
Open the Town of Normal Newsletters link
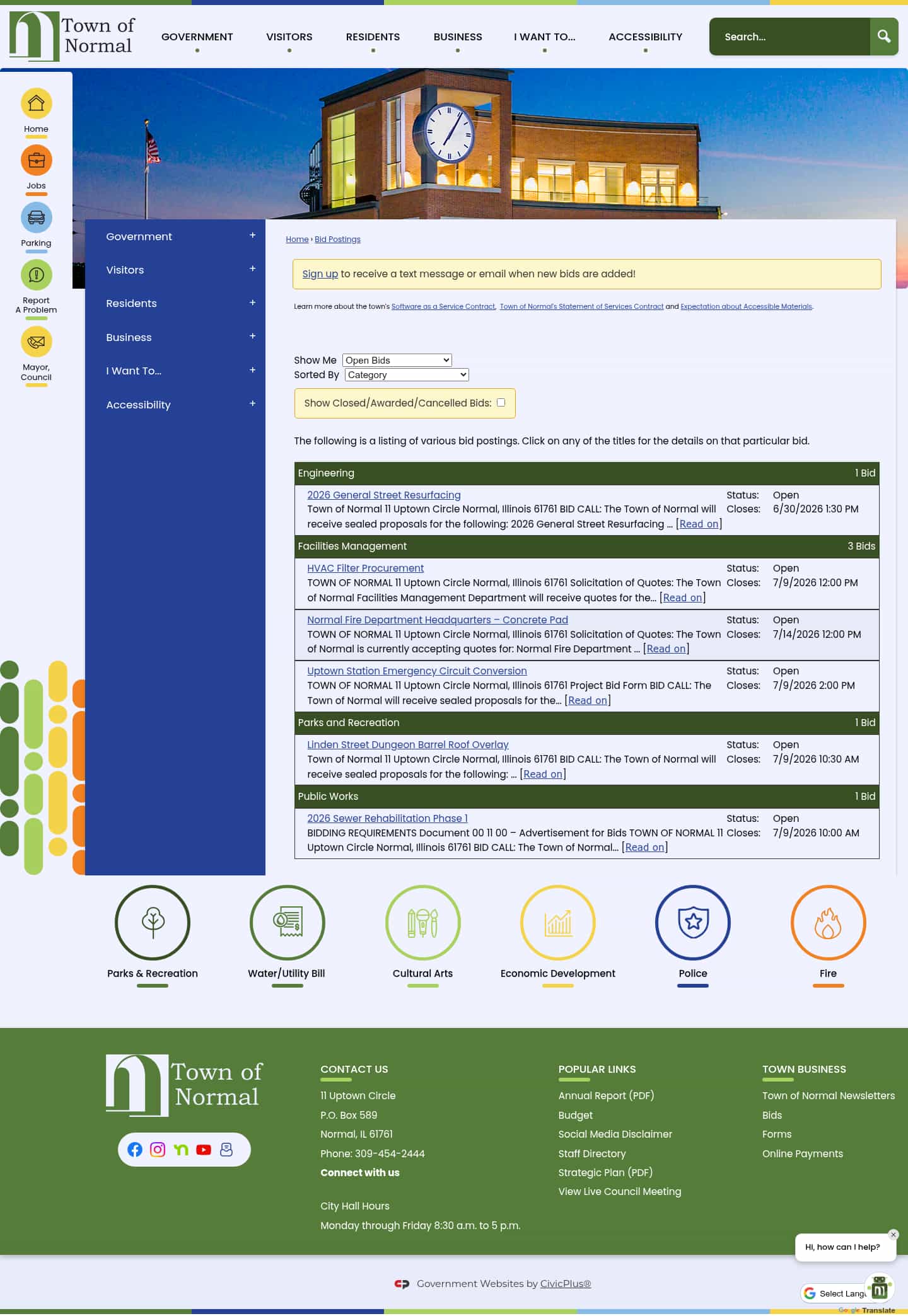[x=828, y=1096]
